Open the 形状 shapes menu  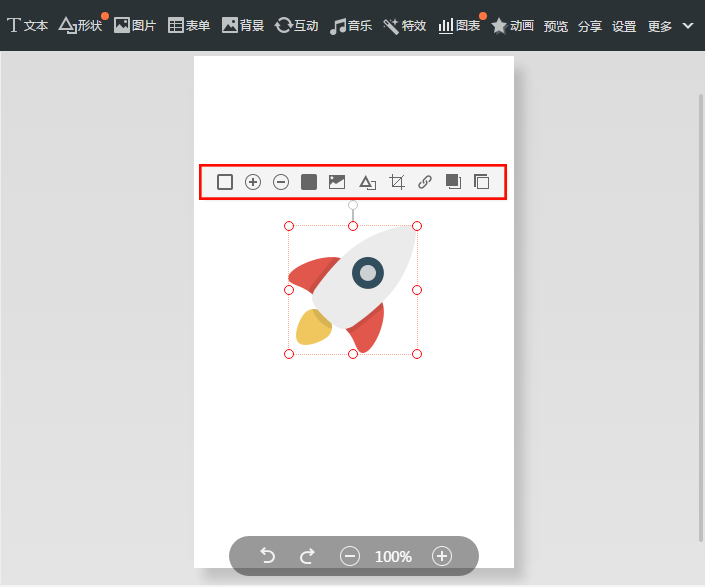click(x=81, y=26)
